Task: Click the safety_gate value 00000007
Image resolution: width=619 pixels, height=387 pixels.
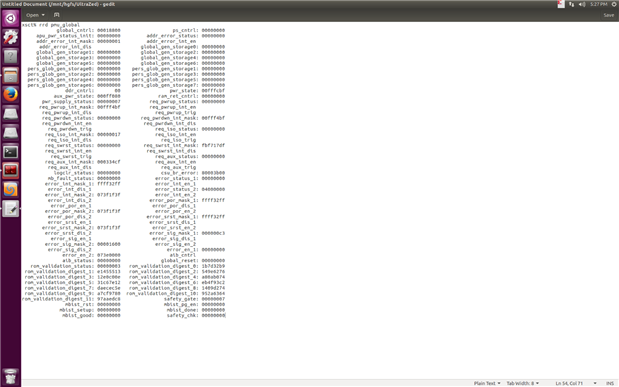Action: pyautogui.click(x=213, y=299)
